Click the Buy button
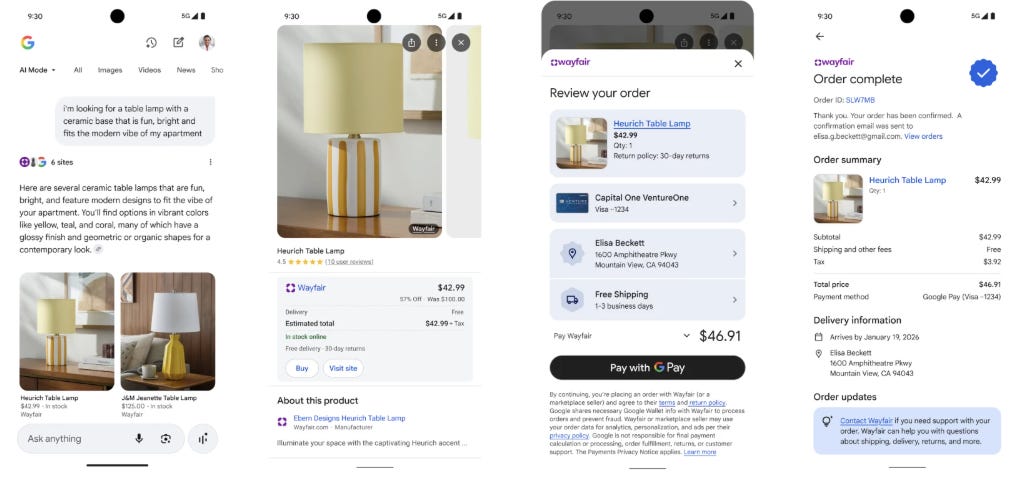This screenshot has height=490, width=1010. click(301, 368)
